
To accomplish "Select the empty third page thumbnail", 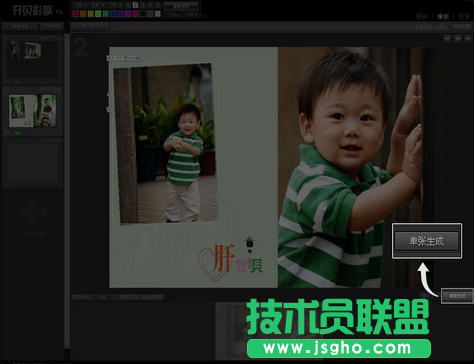I will [32, 163].
